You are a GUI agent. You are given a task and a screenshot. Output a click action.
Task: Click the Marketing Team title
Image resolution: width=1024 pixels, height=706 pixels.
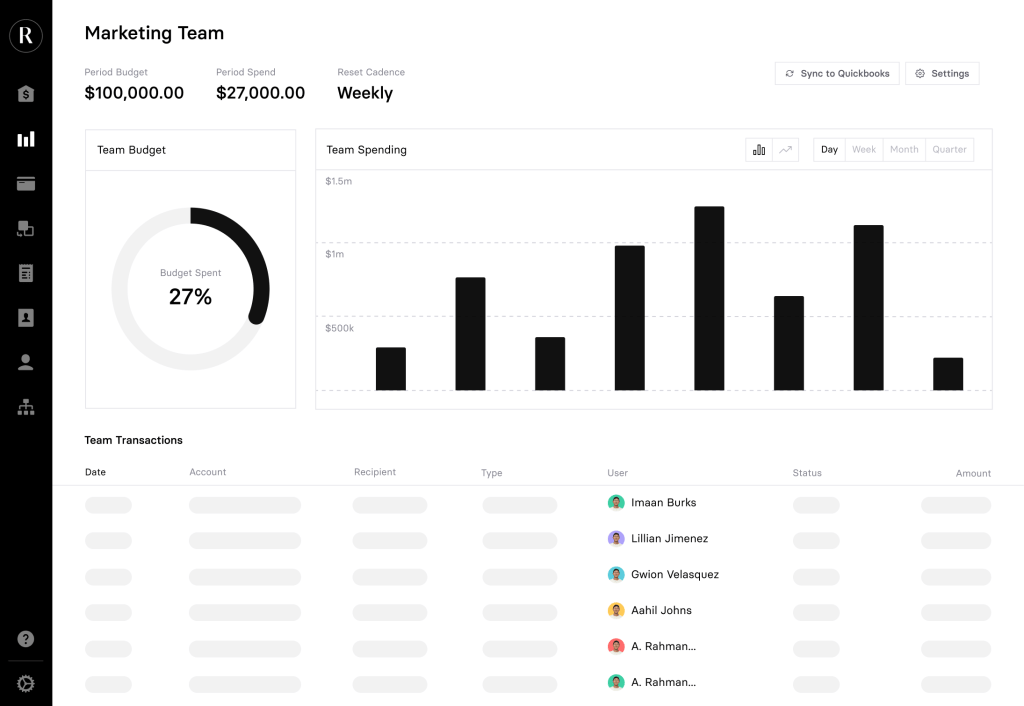(154, 33)
